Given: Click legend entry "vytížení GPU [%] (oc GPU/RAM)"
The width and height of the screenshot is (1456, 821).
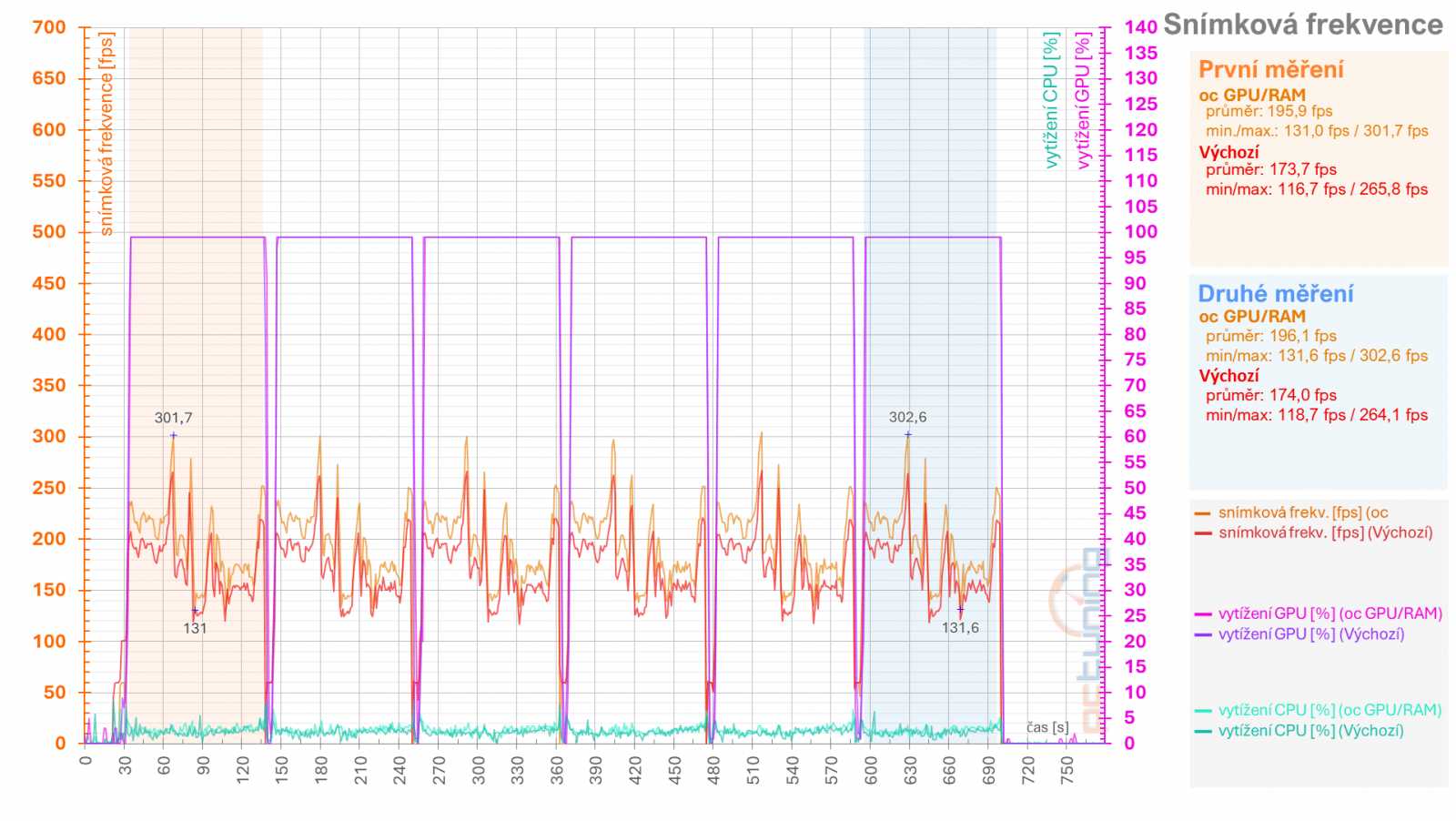Looking at the screenshot, I should 1330,614.
